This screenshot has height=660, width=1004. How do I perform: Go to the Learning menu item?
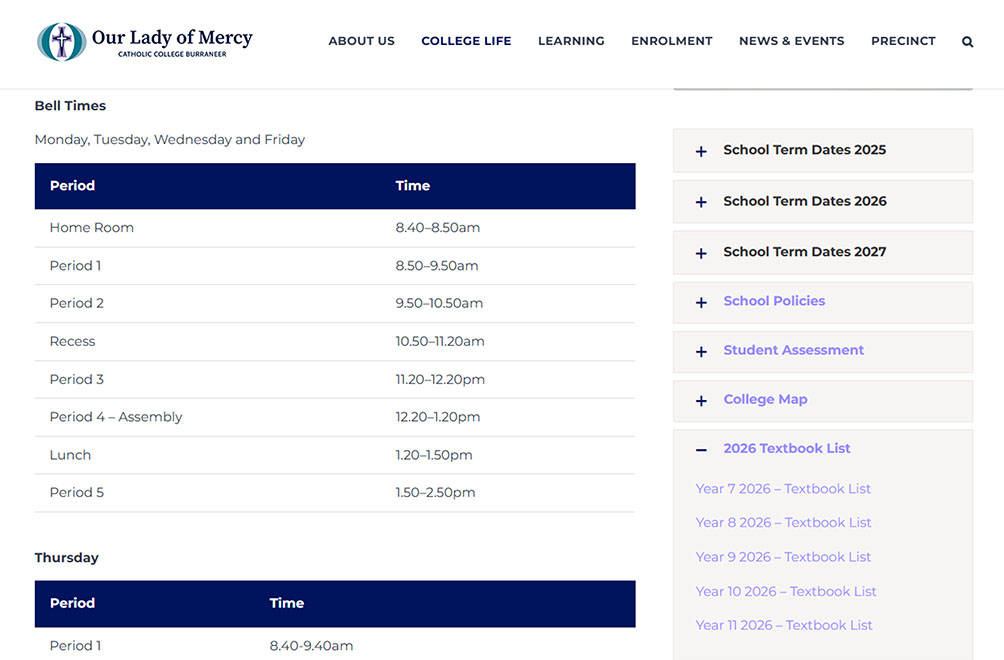coord(571,41)
